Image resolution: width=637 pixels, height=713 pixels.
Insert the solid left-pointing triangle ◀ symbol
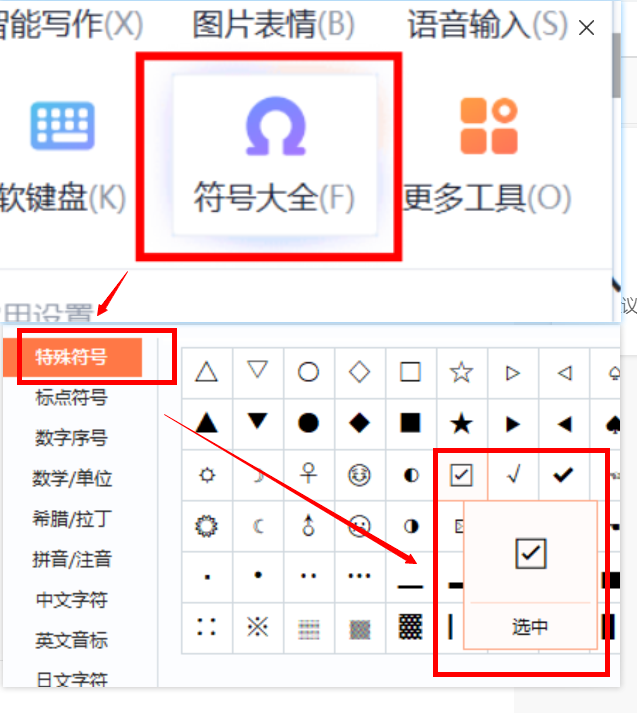coord(564,424)
